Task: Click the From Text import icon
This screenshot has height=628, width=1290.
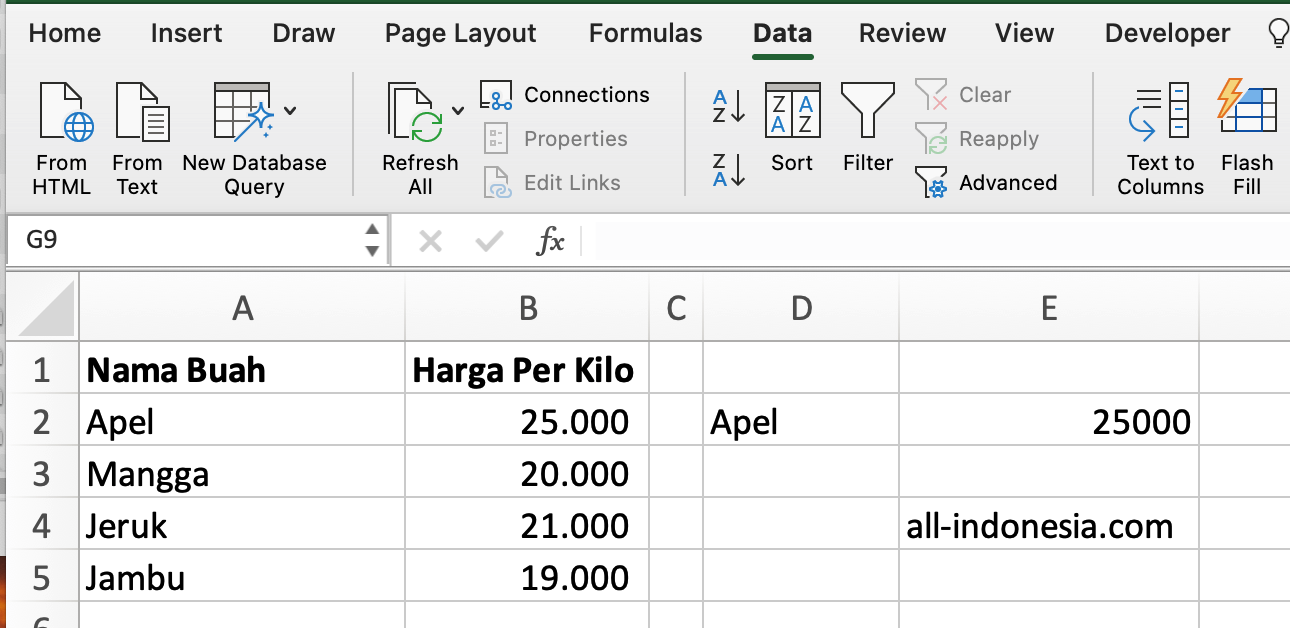Action: 138,112
